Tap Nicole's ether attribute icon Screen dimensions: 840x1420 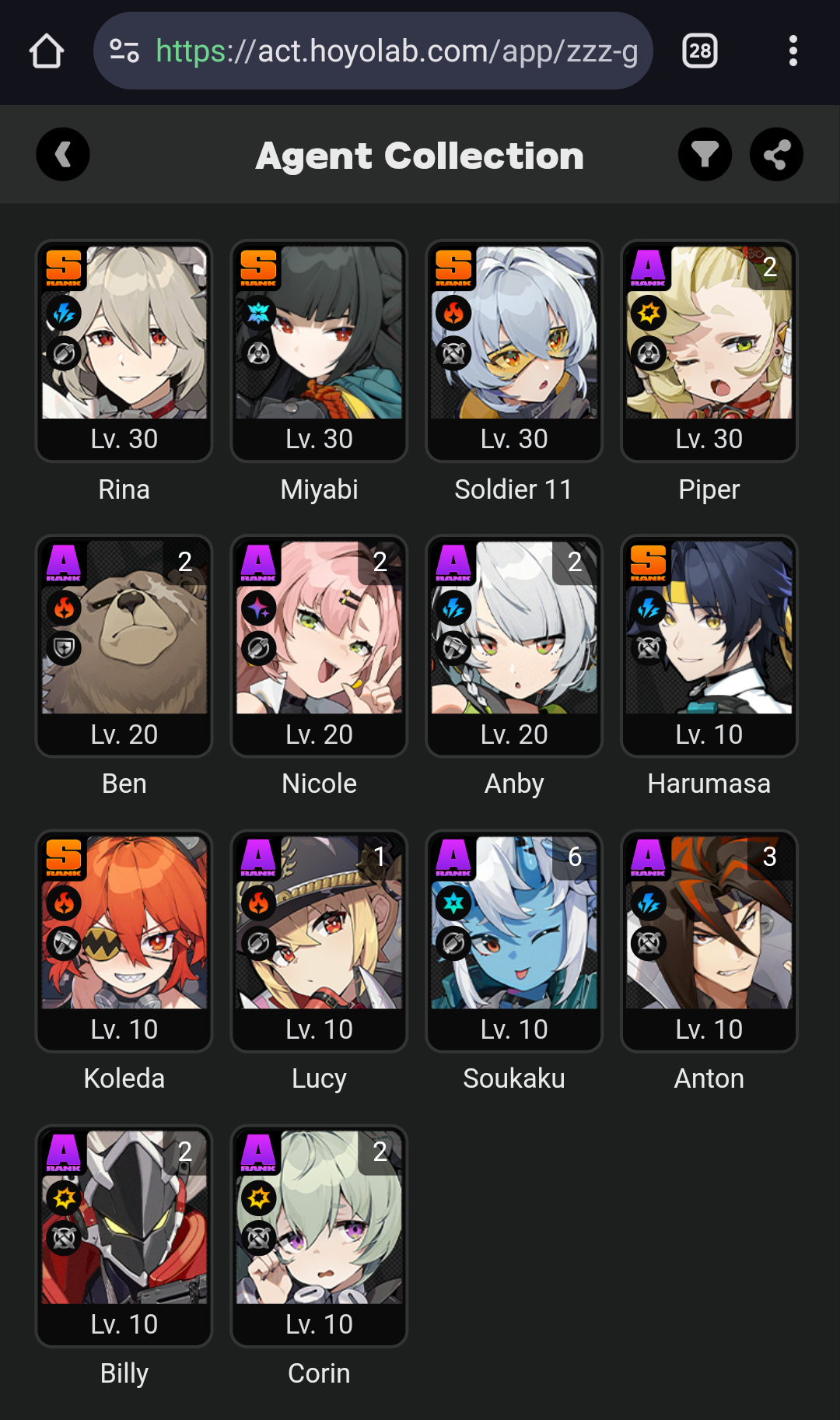pos(259,608)
